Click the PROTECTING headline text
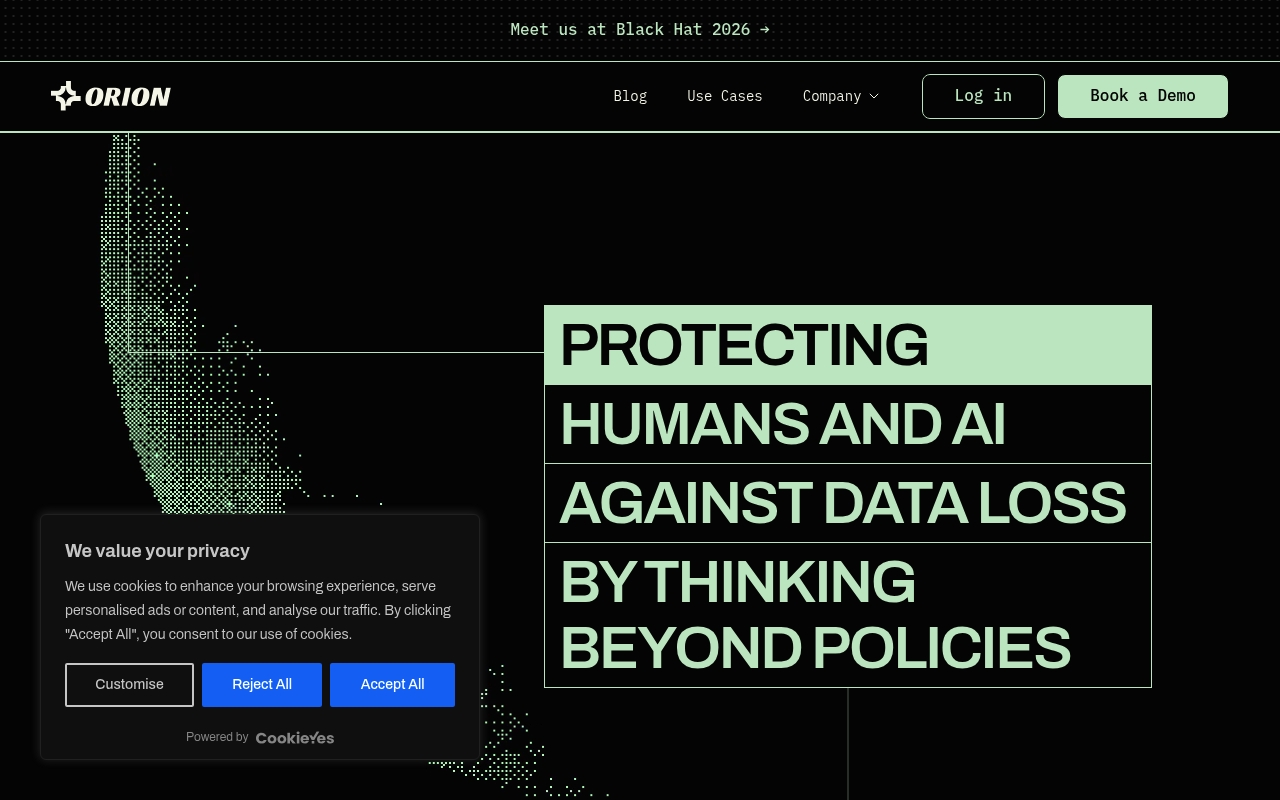Viewport: 1280px width, 800px height. (744, 345)
